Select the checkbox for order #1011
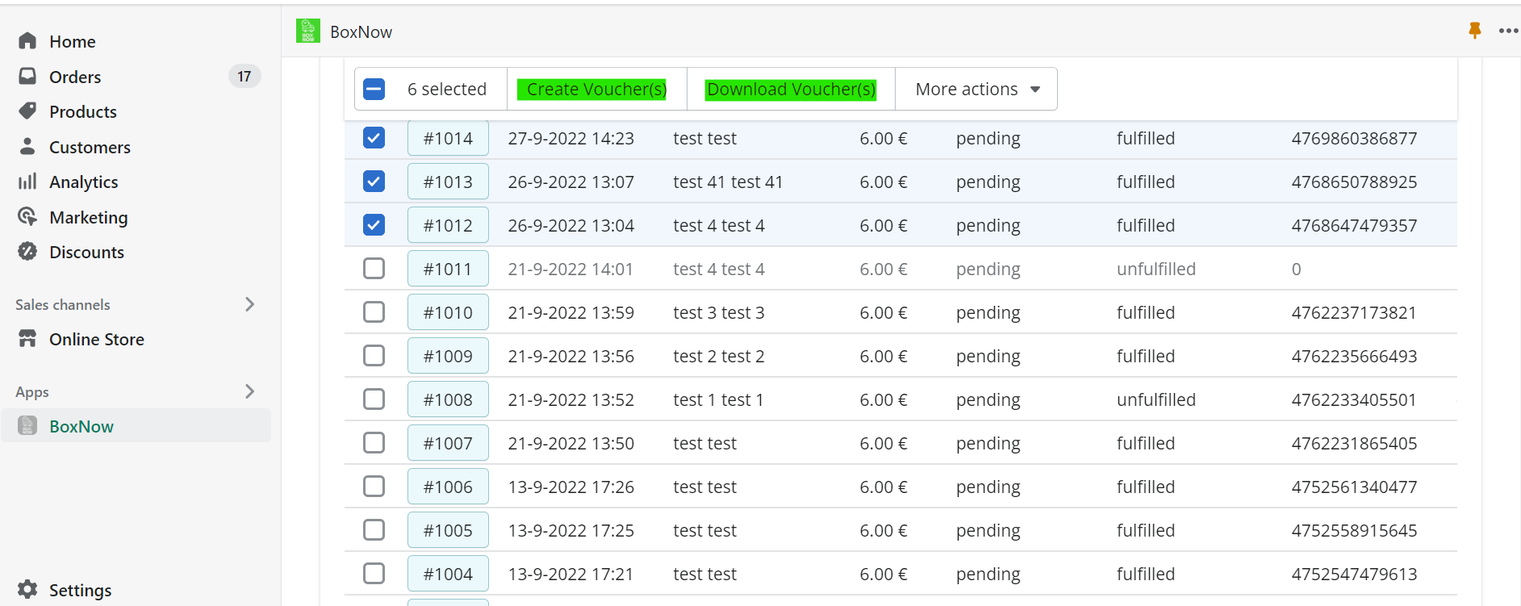The width and height of the screenshot is (1521, 606). pos(374,269)
